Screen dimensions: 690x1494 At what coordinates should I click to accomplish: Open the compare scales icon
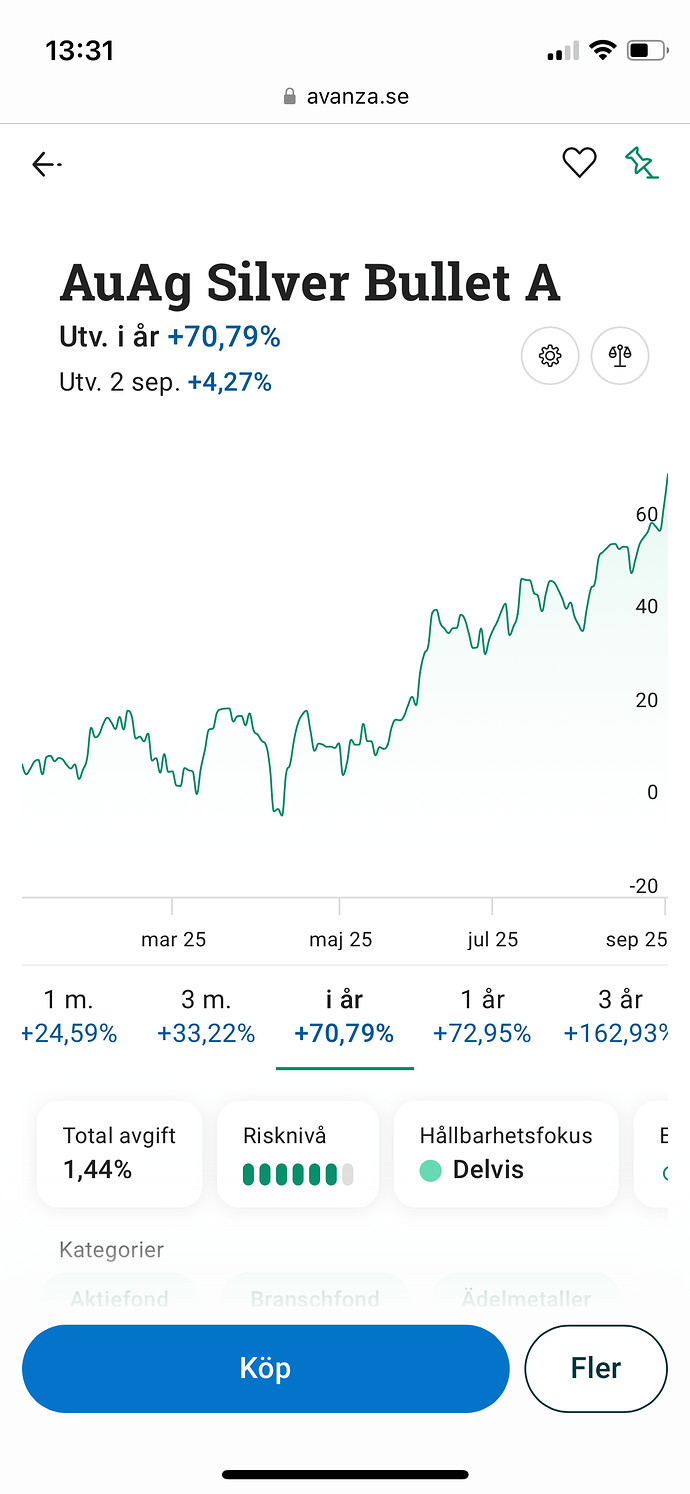(620, 355)
